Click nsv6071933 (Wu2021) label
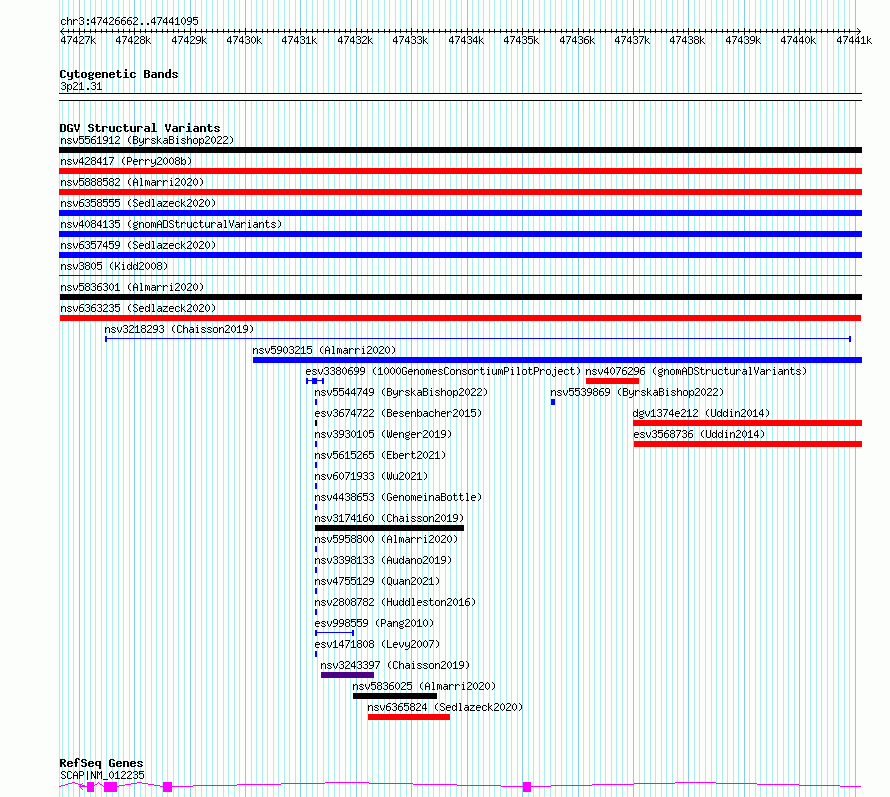 pos(371,476)
